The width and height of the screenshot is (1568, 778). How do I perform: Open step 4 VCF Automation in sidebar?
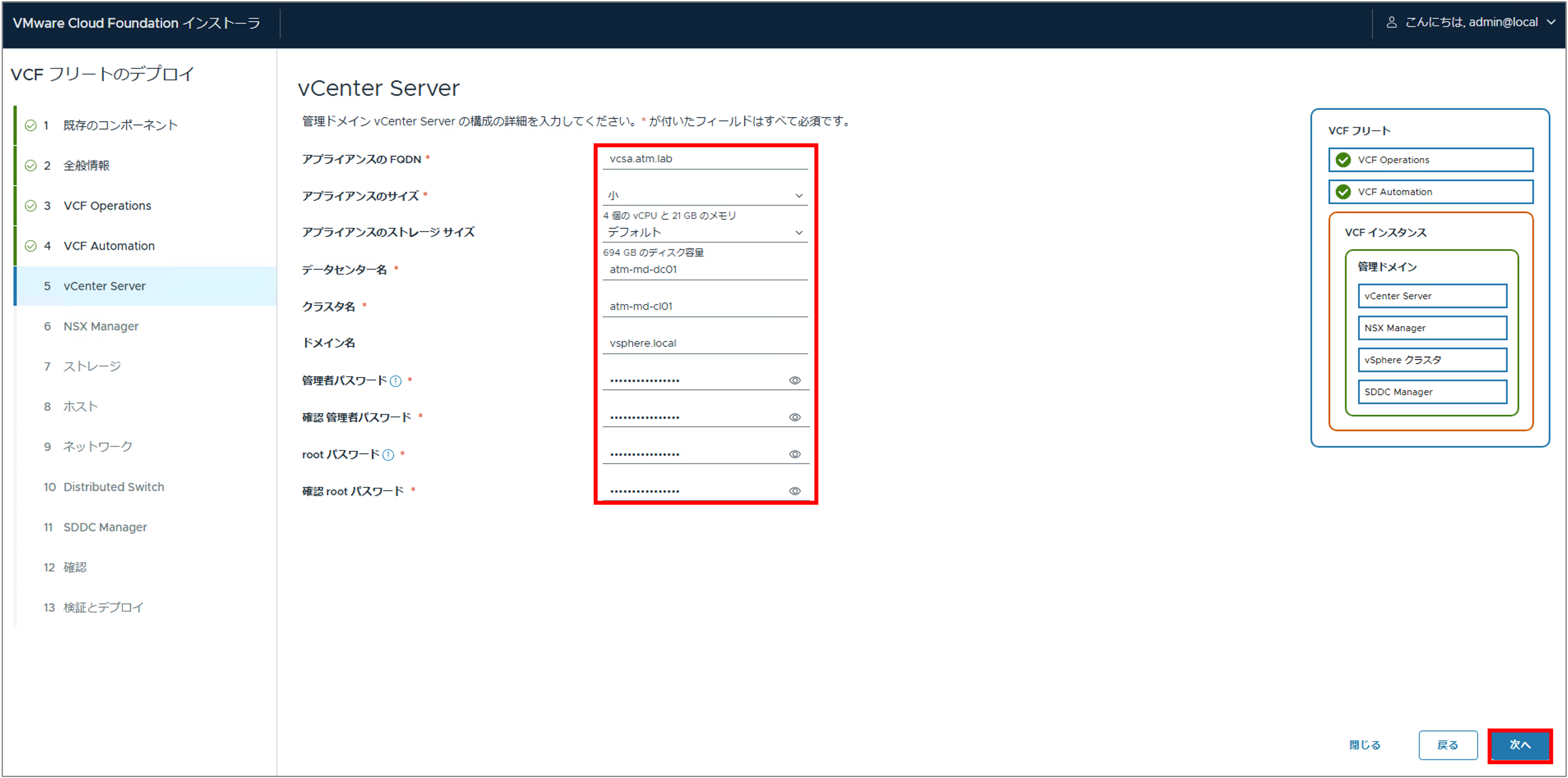(x=146, y=246)
